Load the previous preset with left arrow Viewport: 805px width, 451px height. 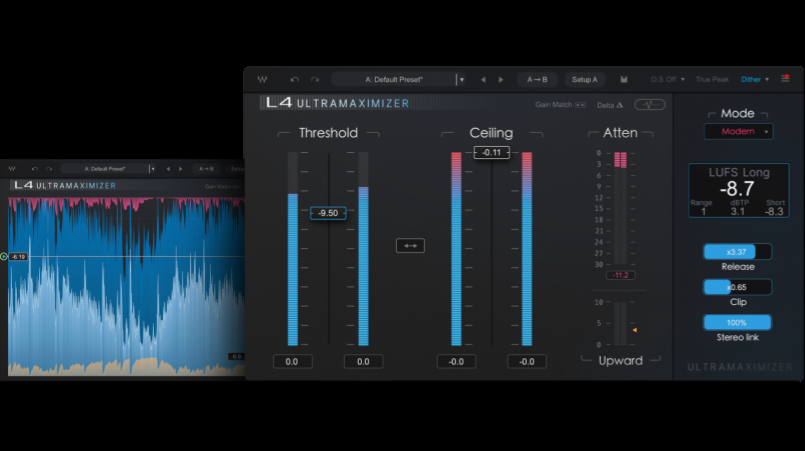point(483,79)
